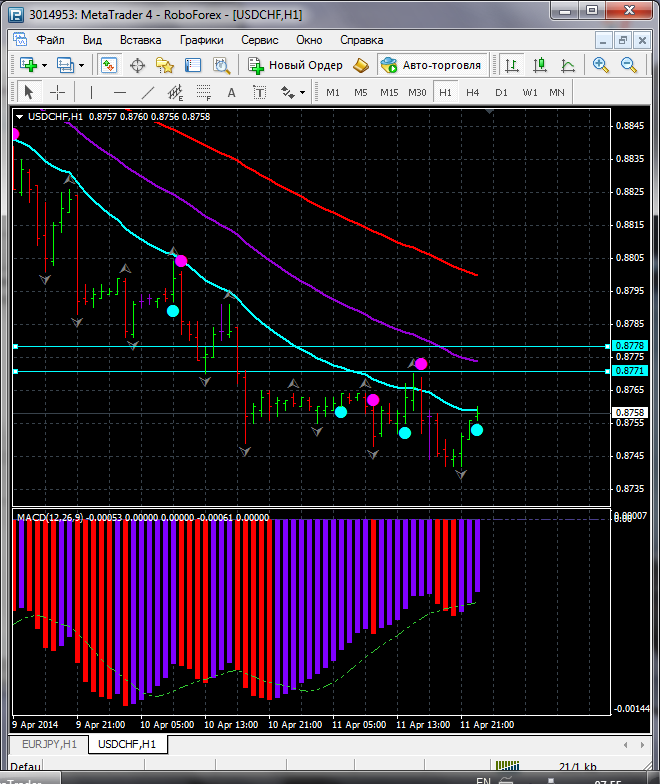
Task: Click the magenta marker near 0.8771 level
Action: coord(421,364)
